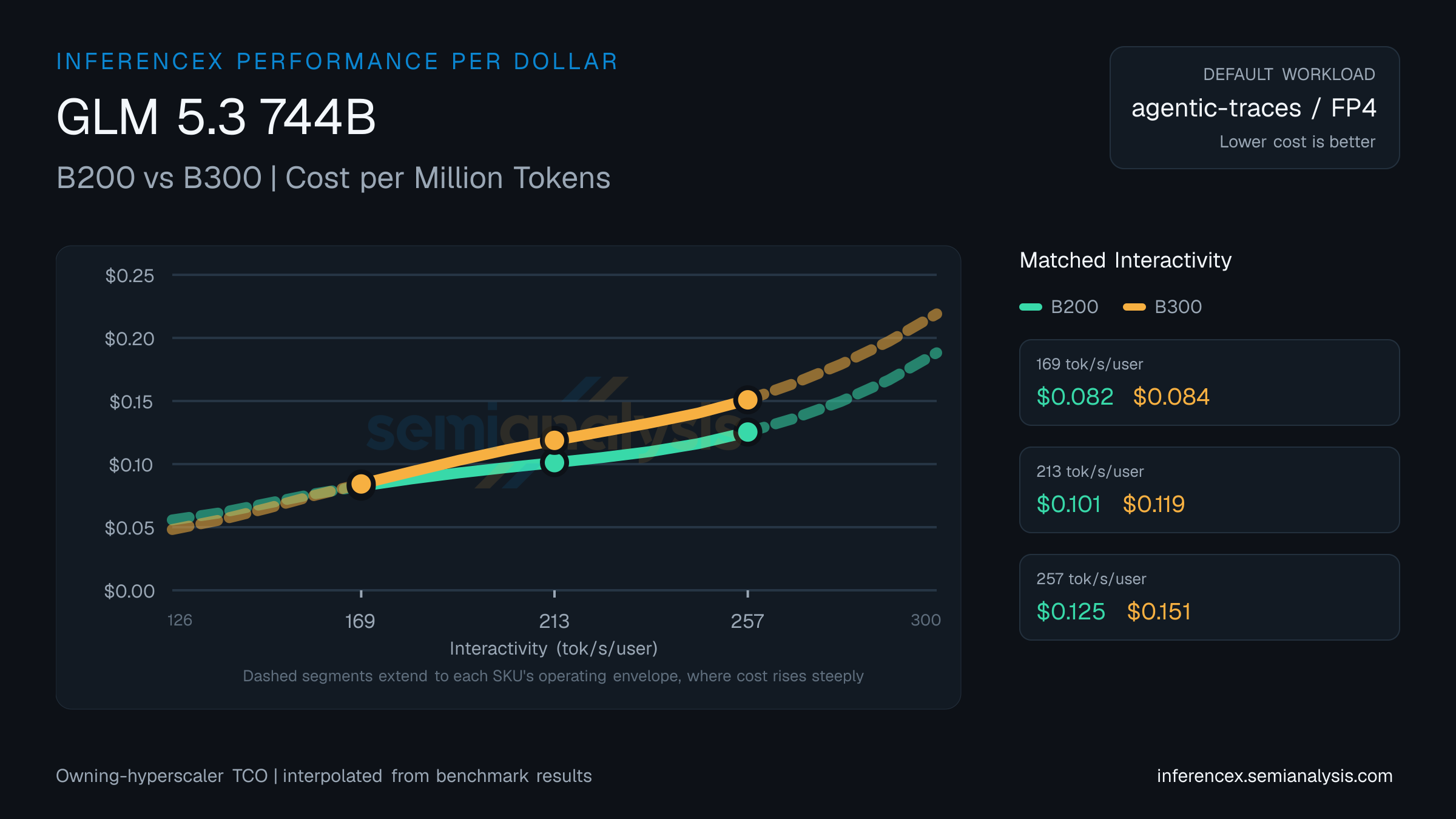Open the 213 tok/s/user comparison card

coord(1209,490)
